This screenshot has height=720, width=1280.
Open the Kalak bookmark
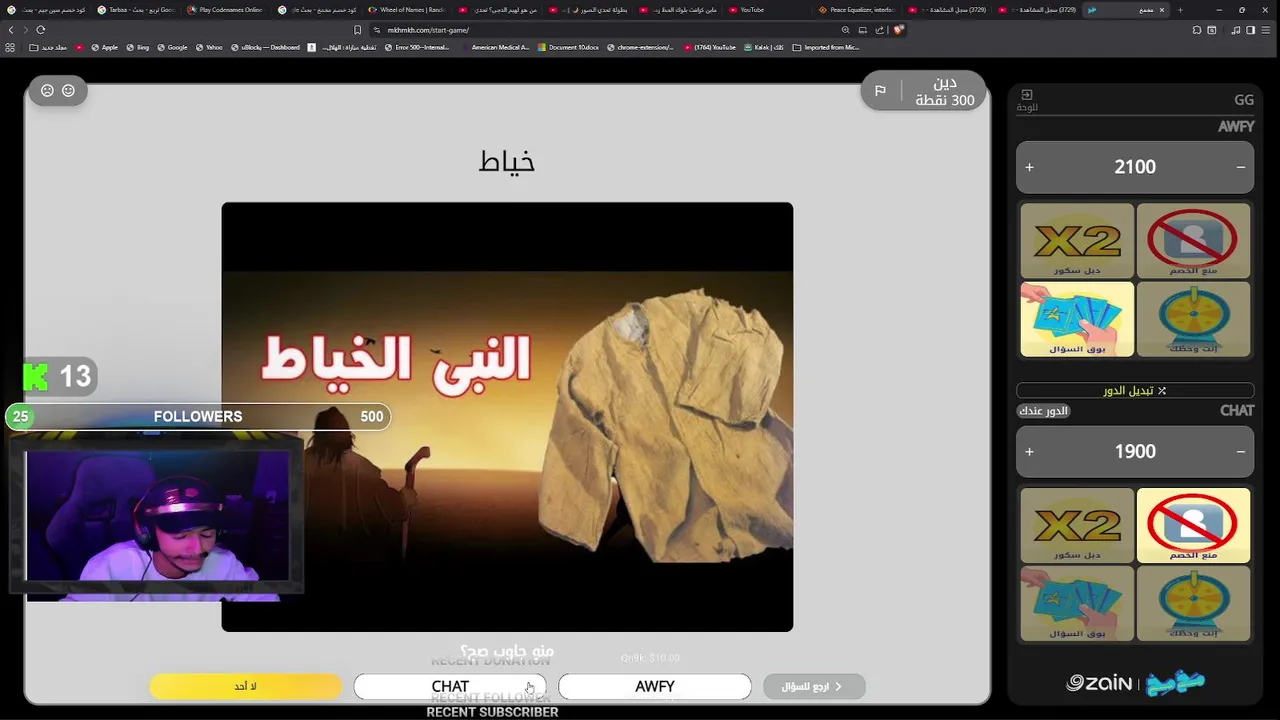coord(764,47)
